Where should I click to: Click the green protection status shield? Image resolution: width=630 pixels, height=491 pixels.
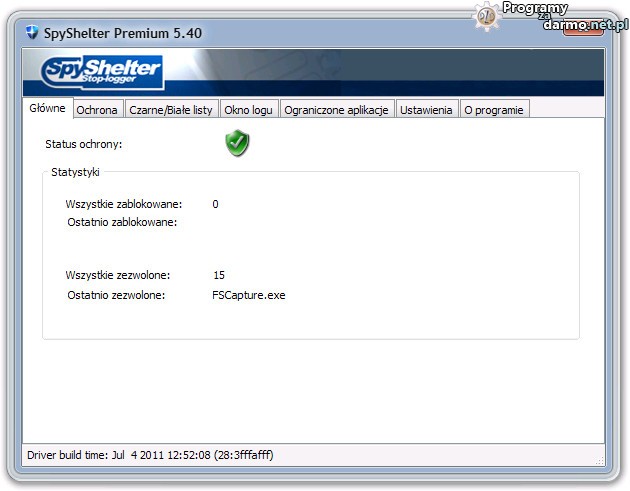point(237,144)
